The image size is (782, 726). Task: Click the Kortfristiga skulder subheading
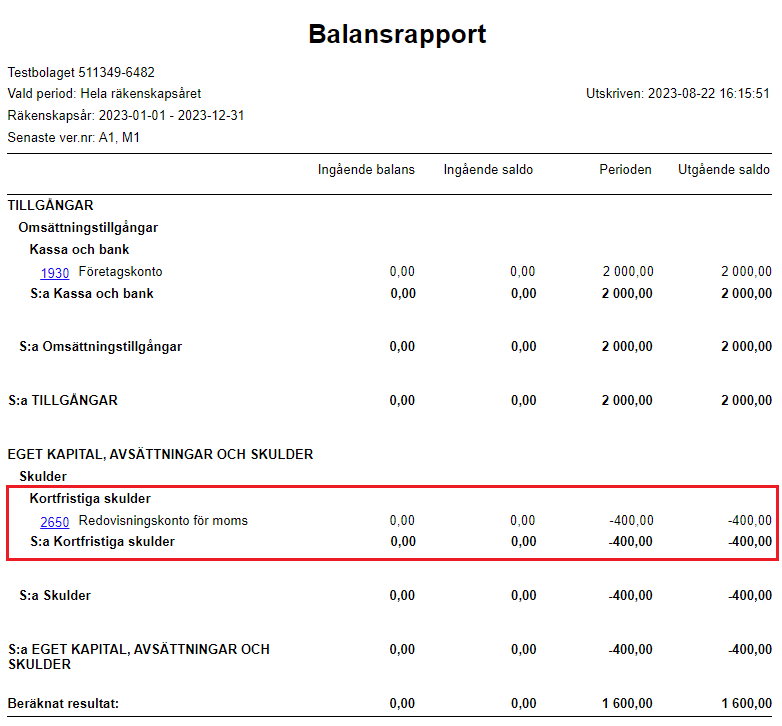(90, 498)
